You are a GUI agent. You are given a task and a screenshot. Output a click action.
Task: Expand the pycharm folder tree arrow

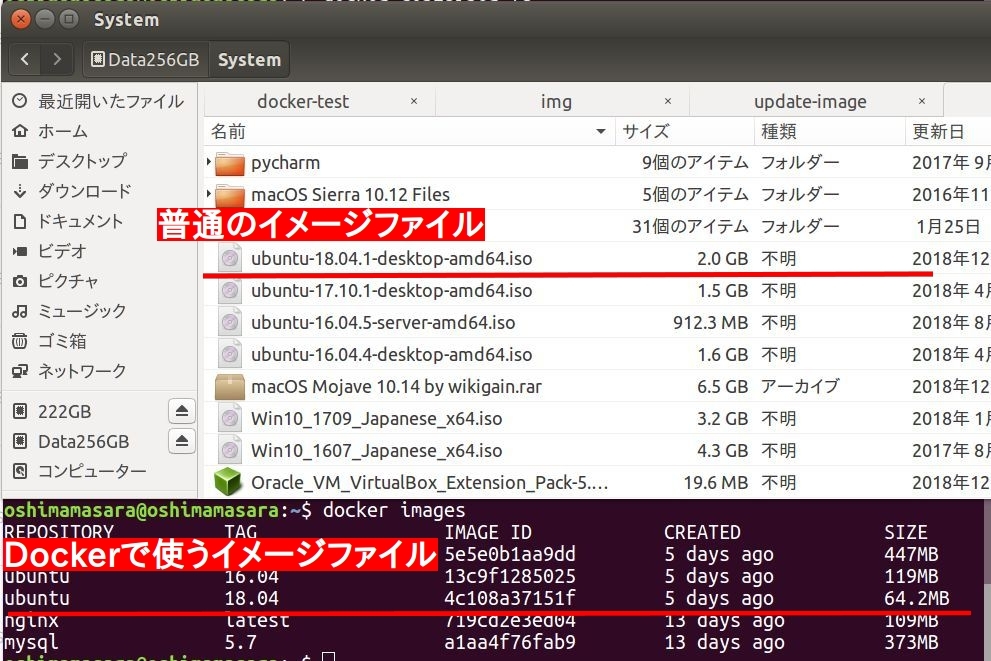[209, 162]
